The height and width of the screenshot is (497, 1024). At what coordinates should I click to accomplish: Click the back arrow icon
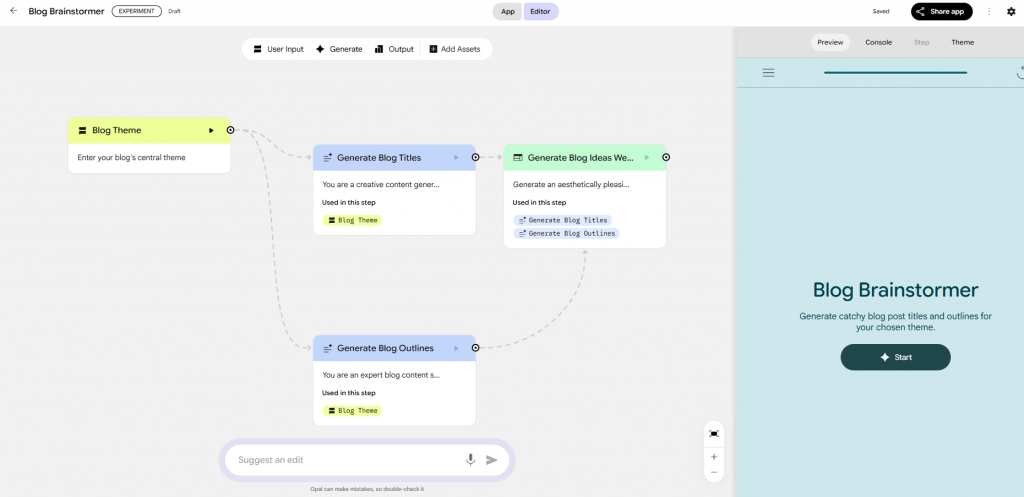pos(13,11)
